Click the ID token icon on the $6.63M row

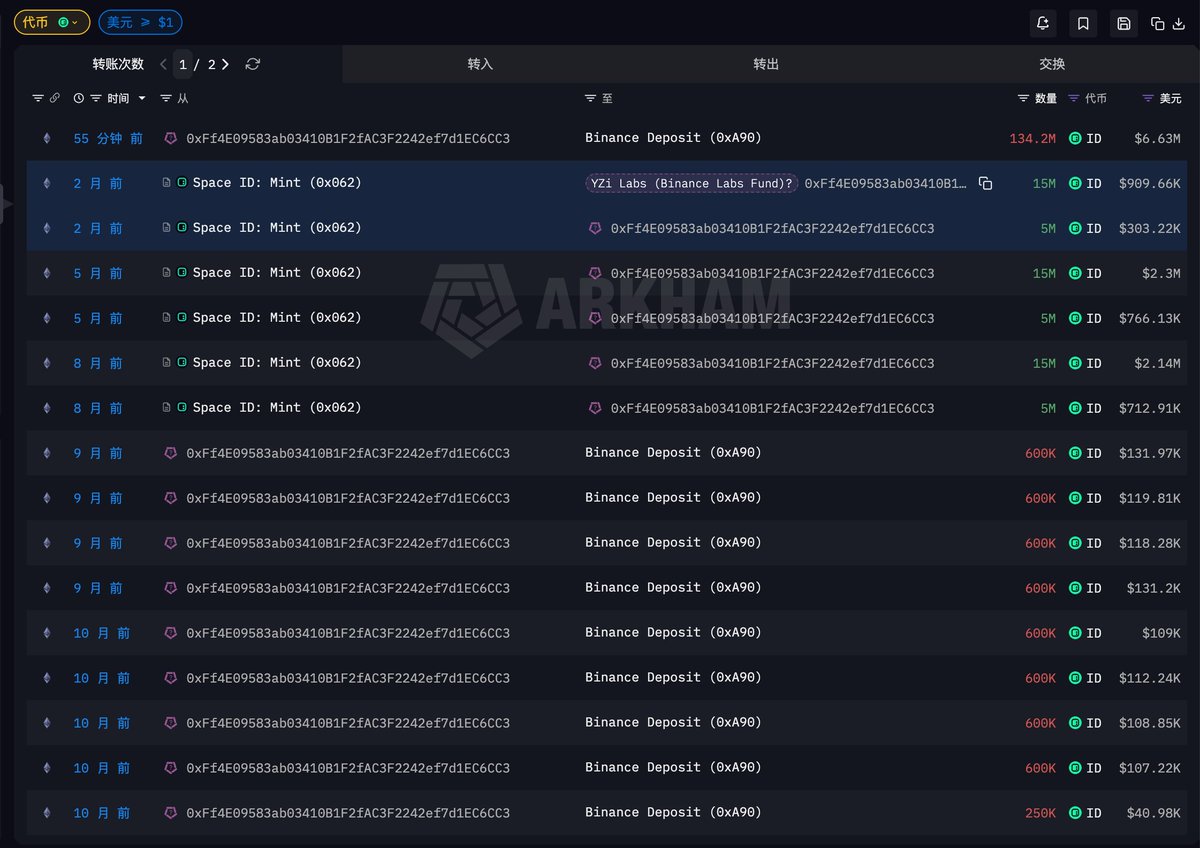[x=1075, y=138]
